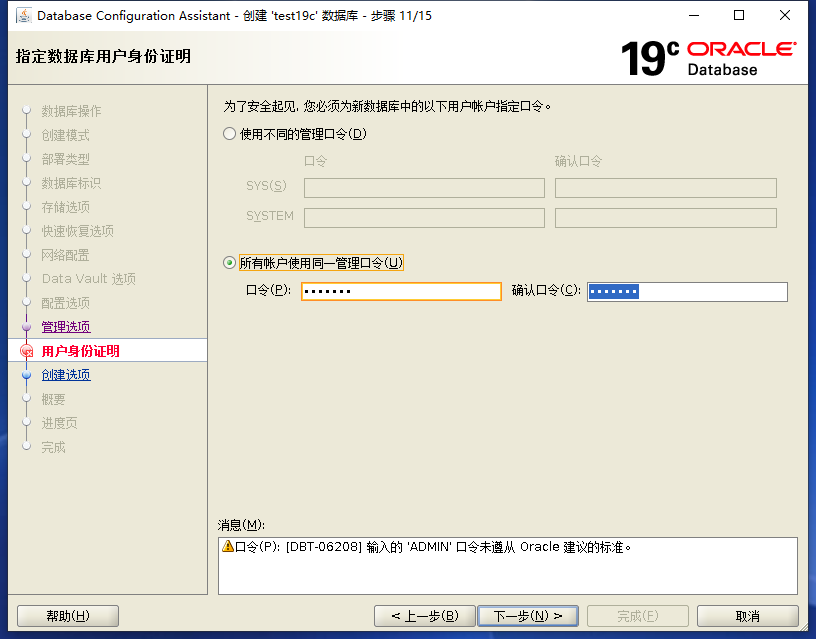Go to the 管理选项 step link
This screenshot has width=816, height=639.
coord(66,327)
